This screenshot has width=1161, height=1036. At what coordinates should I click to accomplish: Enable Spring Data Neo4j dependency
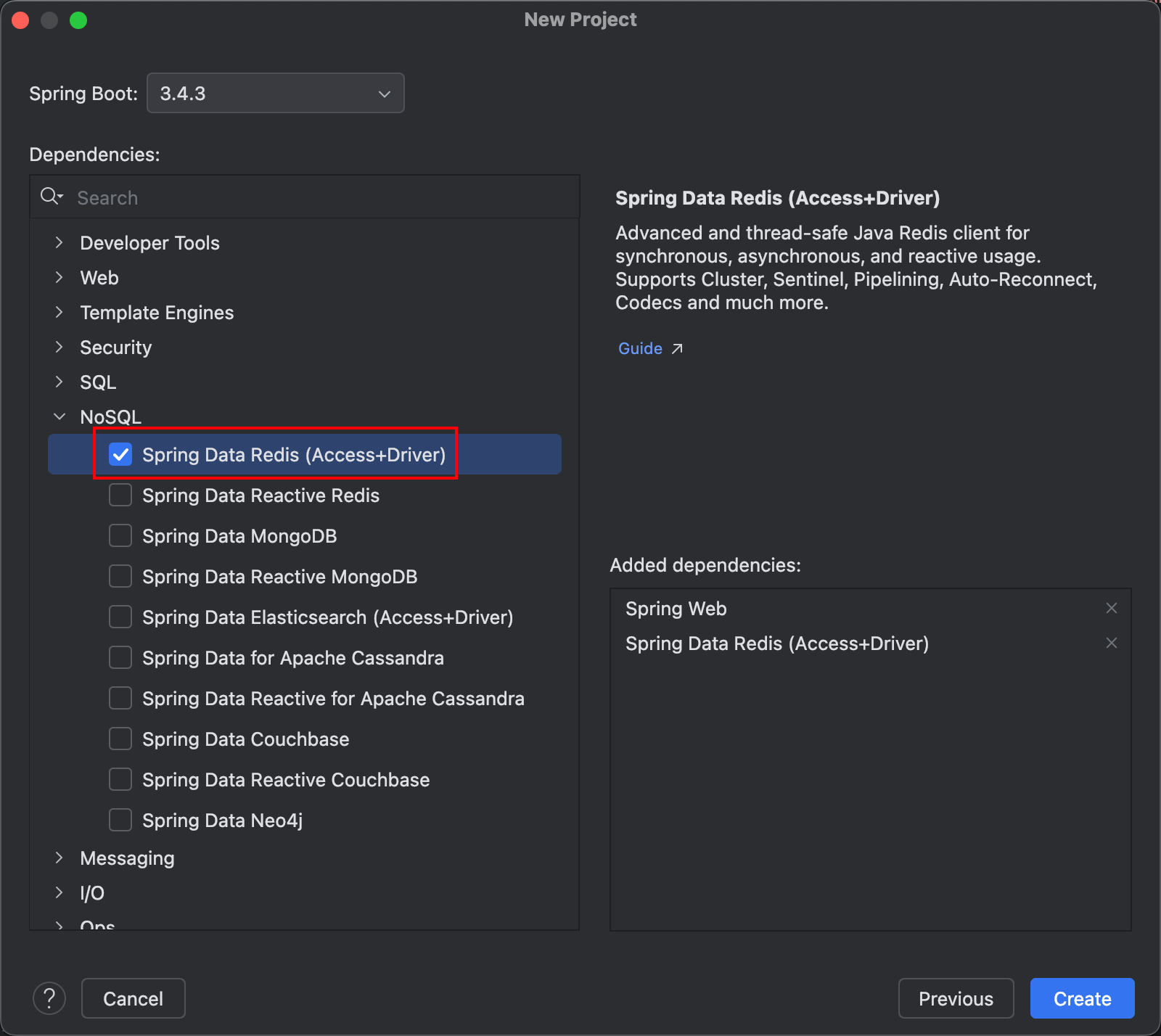coord(120,821)
